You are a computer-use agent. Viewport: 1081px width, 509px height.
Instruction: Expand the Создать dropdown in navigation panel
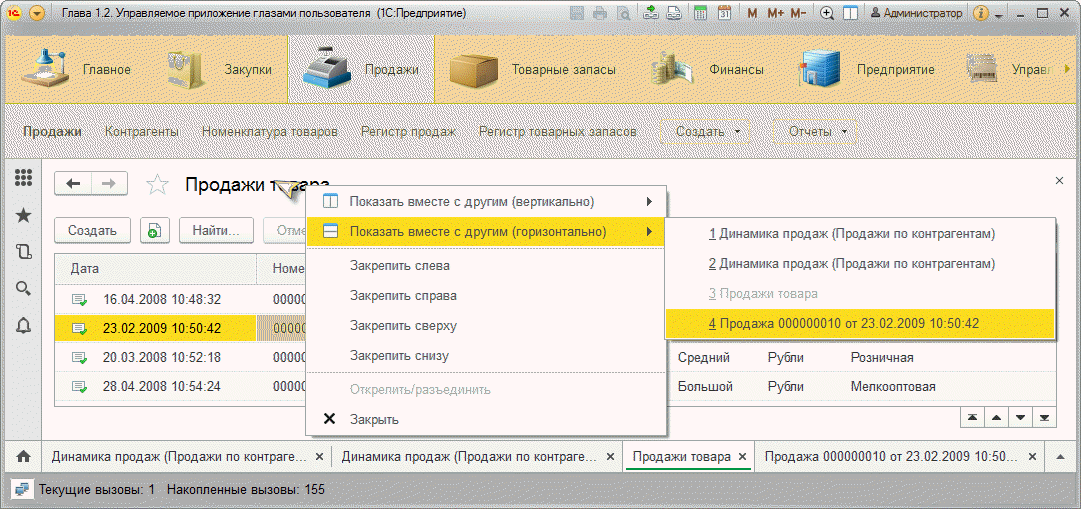click(705, 131)
